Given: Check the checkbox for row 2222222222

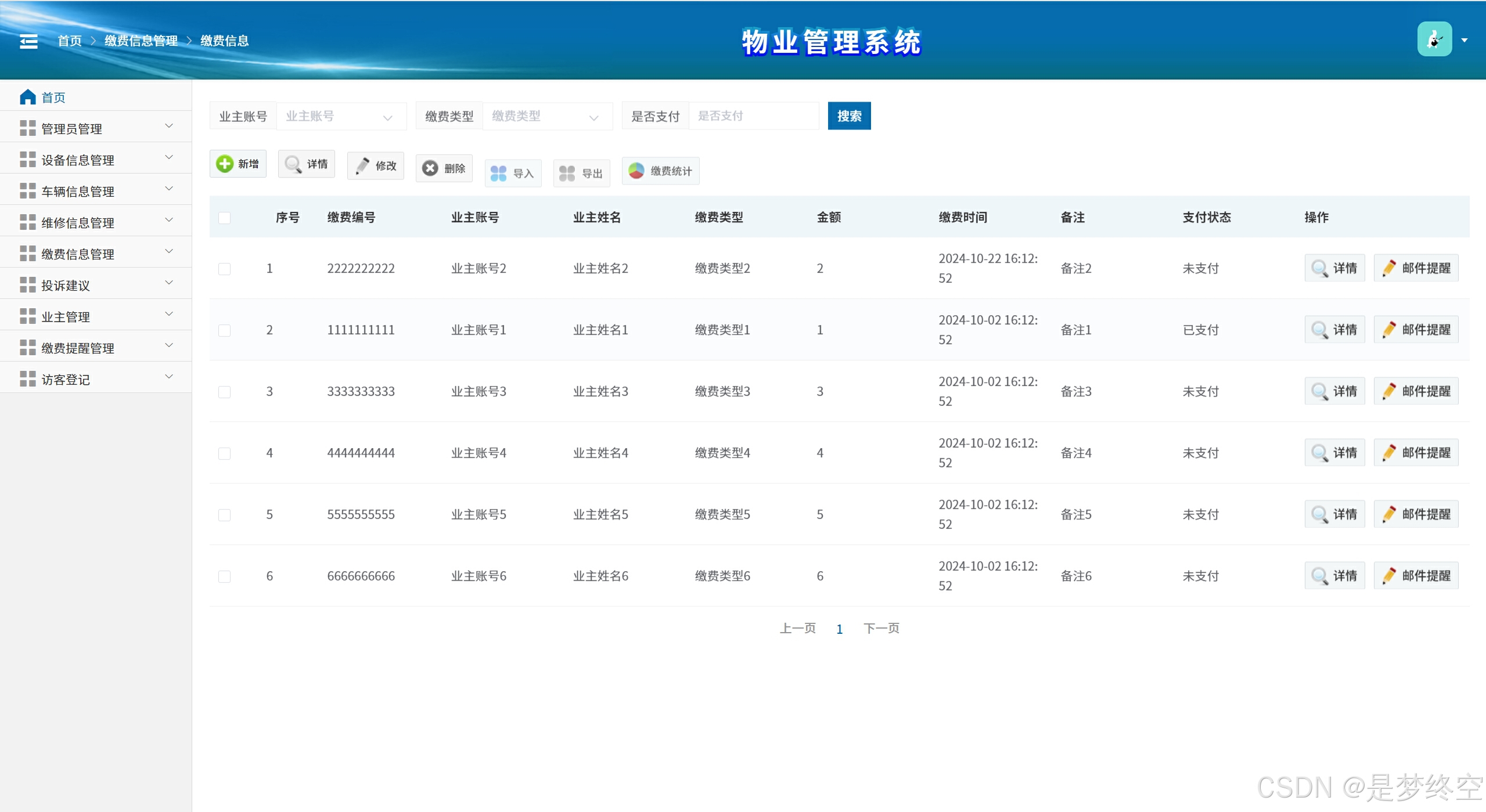Looking at the screenshot, I should point(224,269).
